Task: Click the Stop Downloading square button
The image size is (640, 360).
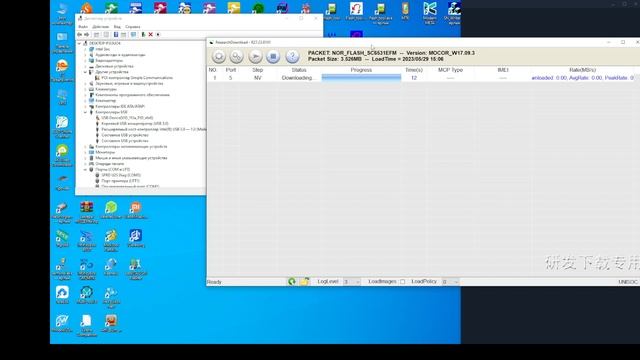Action: point(273,56)
